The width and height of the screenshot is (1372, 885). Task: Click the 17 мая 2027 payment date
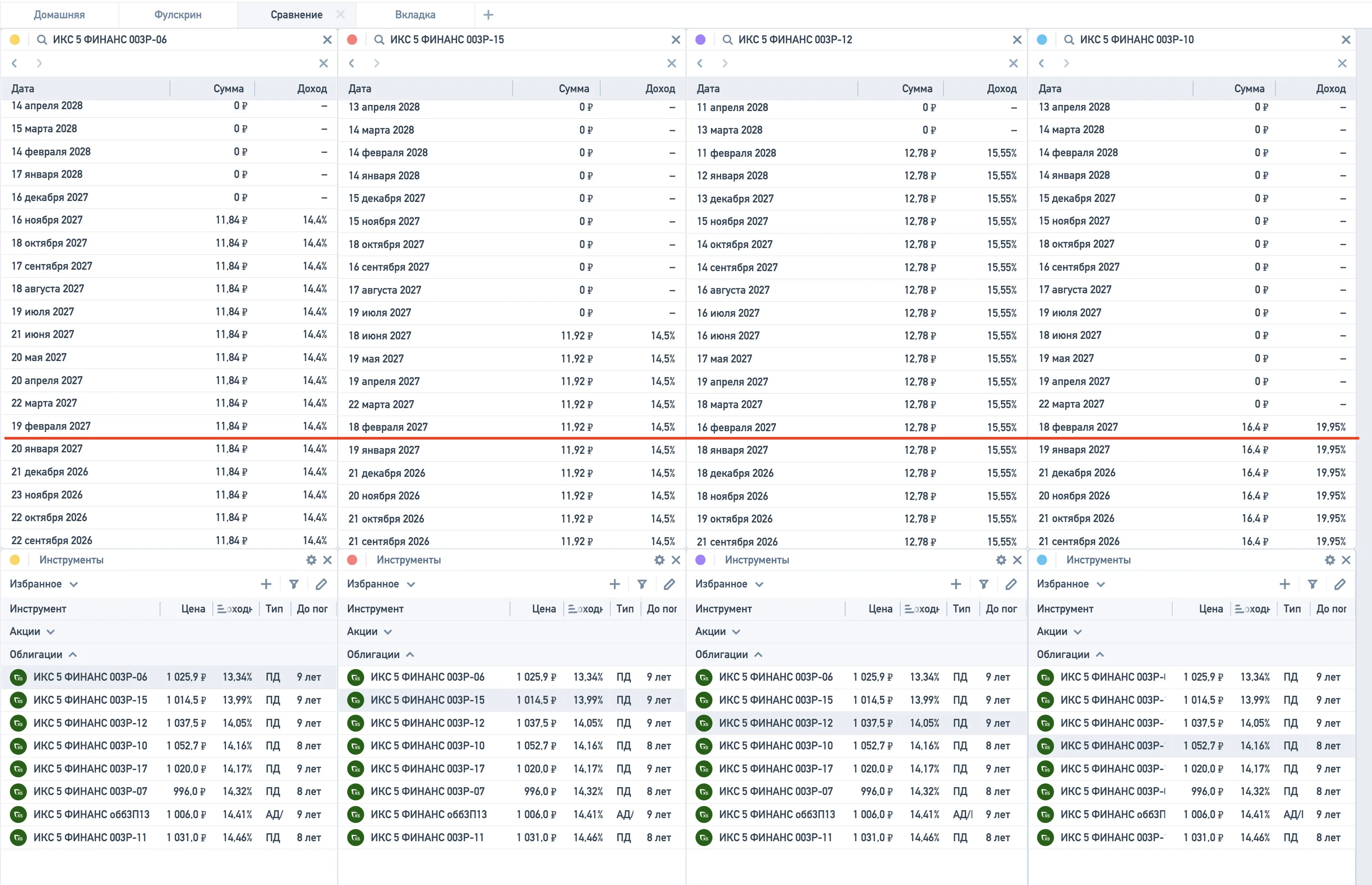point(724,359)
